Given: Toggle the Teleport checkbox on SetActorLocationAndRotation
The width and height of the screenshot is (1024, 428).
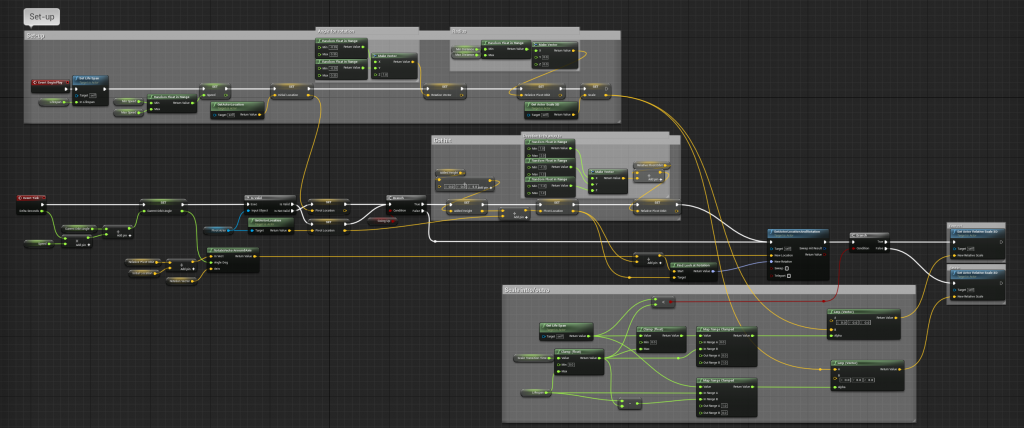Looking at the screenshot, I should click(790, 276).
